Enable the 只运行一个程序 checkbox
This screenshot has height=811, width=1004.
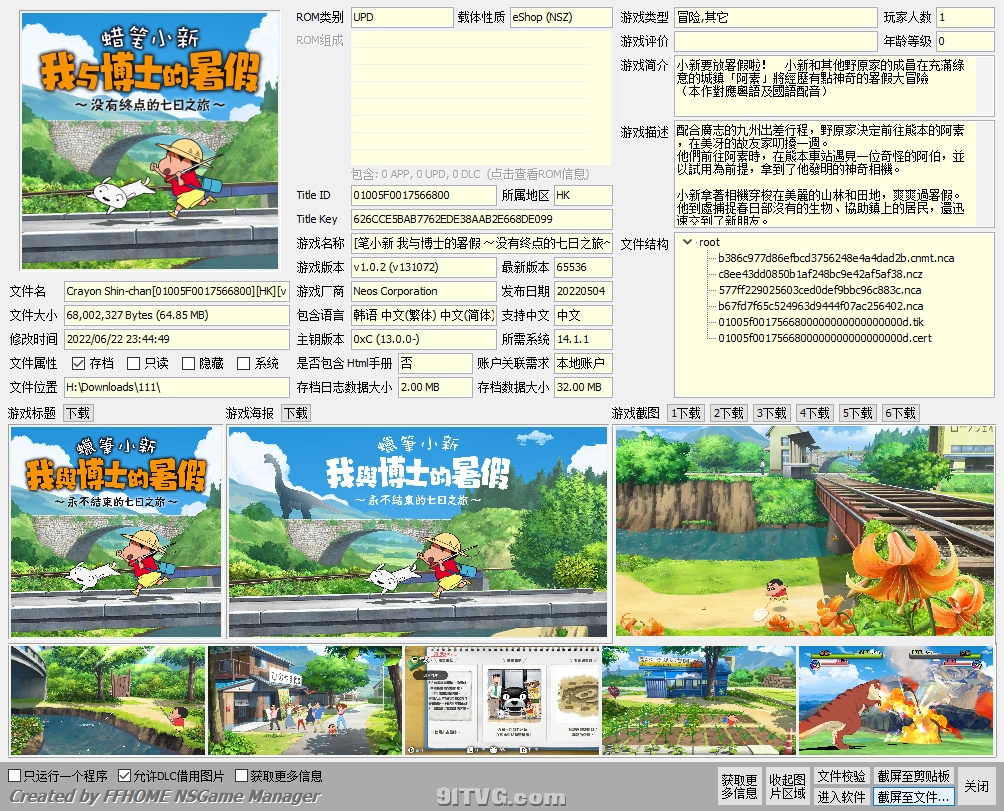point(15,775)
